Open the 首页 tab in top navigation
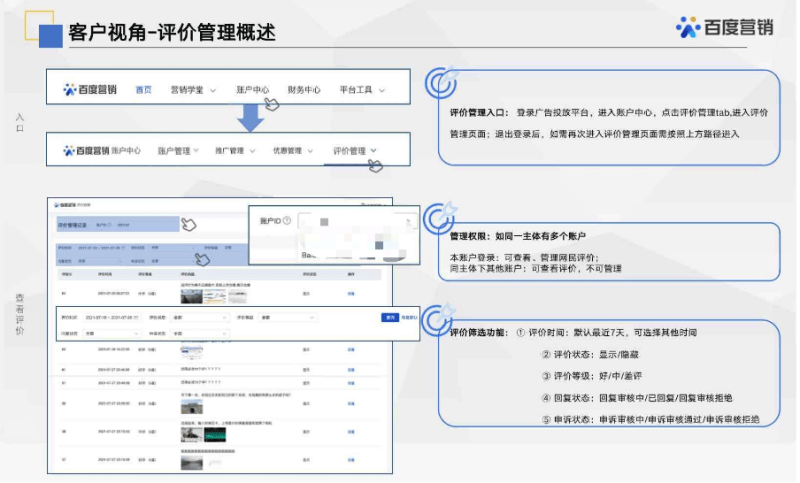 coord(143,90)
